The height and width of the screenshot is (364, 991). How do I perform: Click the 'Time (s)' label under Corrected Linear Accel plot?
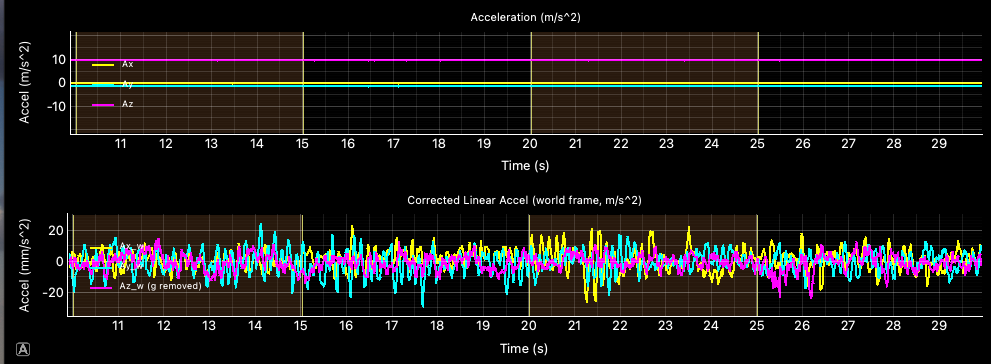click(x=525, y=348)
